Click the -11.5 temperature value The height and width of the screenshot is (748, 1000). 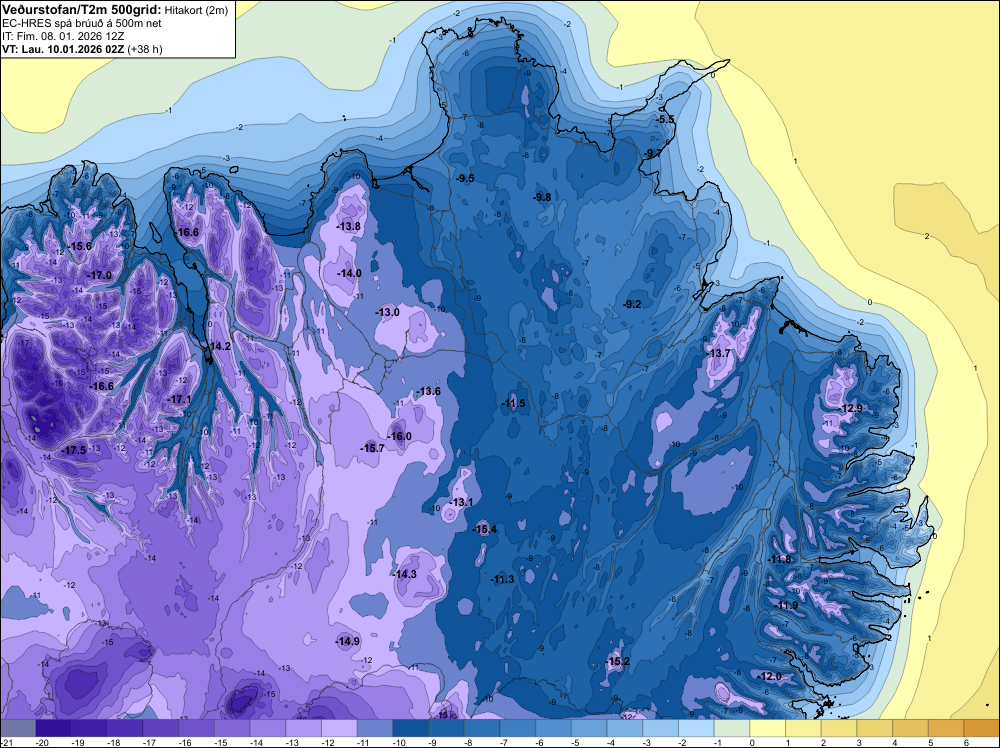(513, 403)
